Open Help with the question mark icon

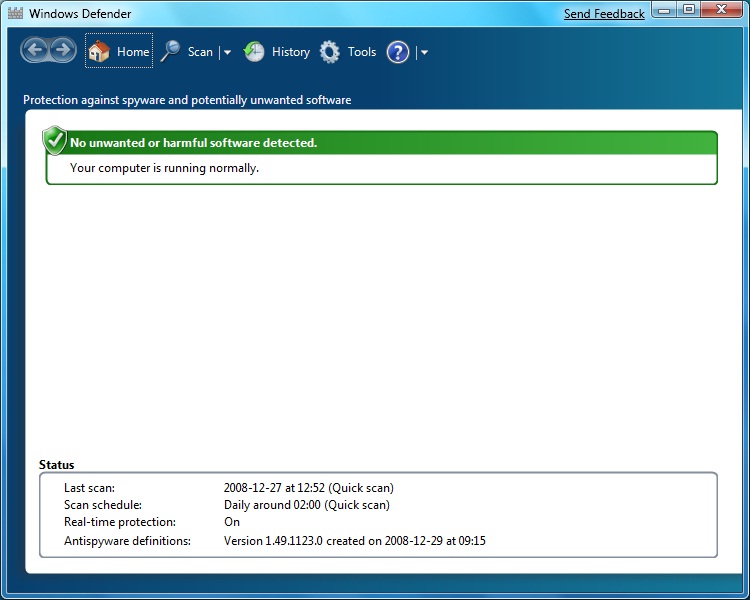coord(398,52)
